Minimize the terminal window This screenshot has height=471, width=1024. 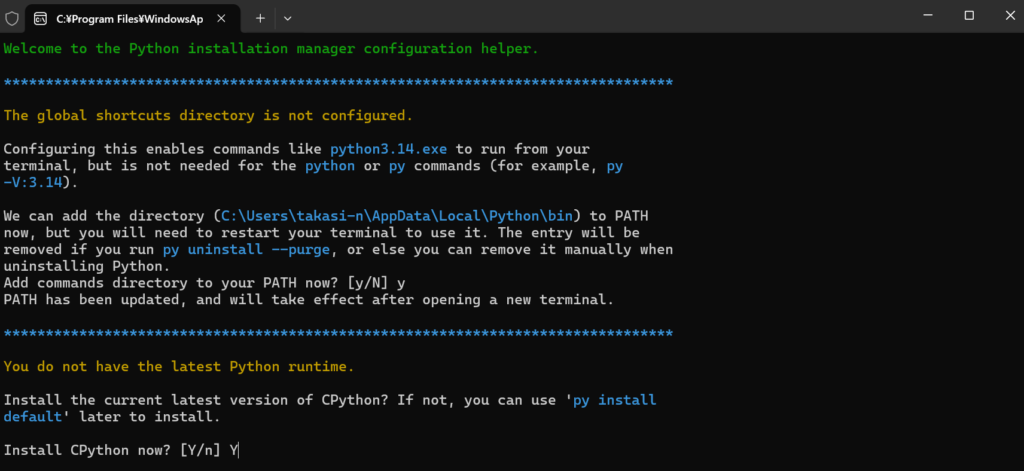(924, 16)
